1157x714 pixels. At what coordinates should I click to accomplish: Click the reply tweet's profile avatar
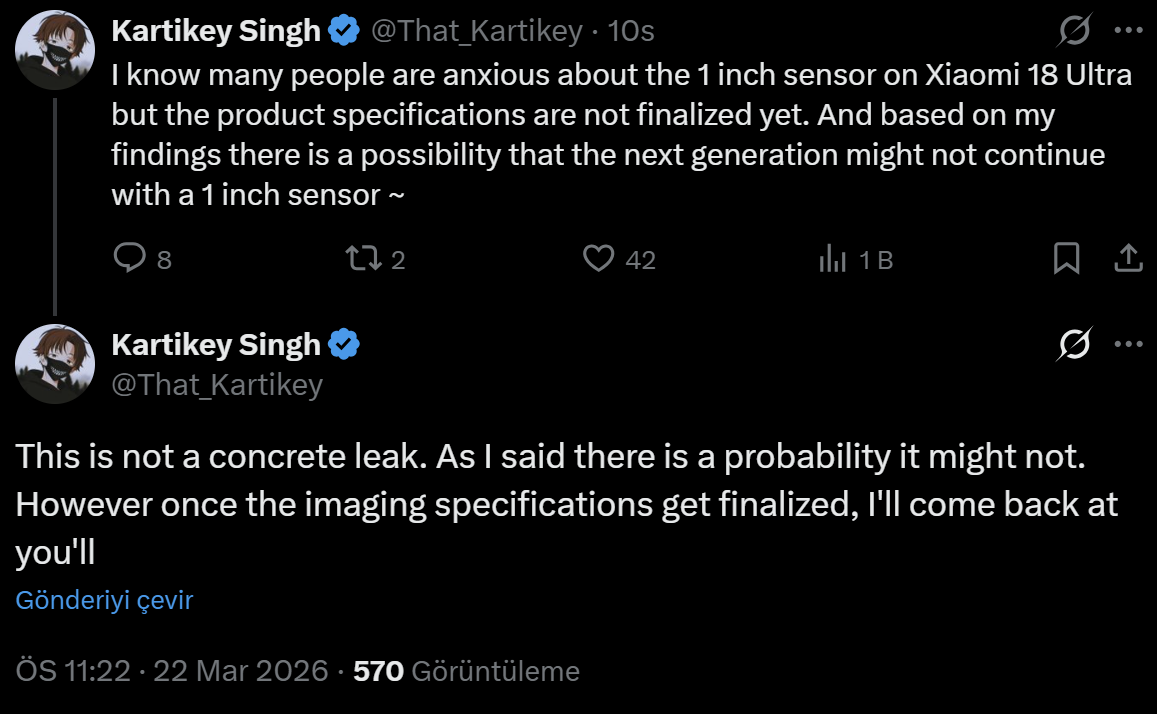54,364
